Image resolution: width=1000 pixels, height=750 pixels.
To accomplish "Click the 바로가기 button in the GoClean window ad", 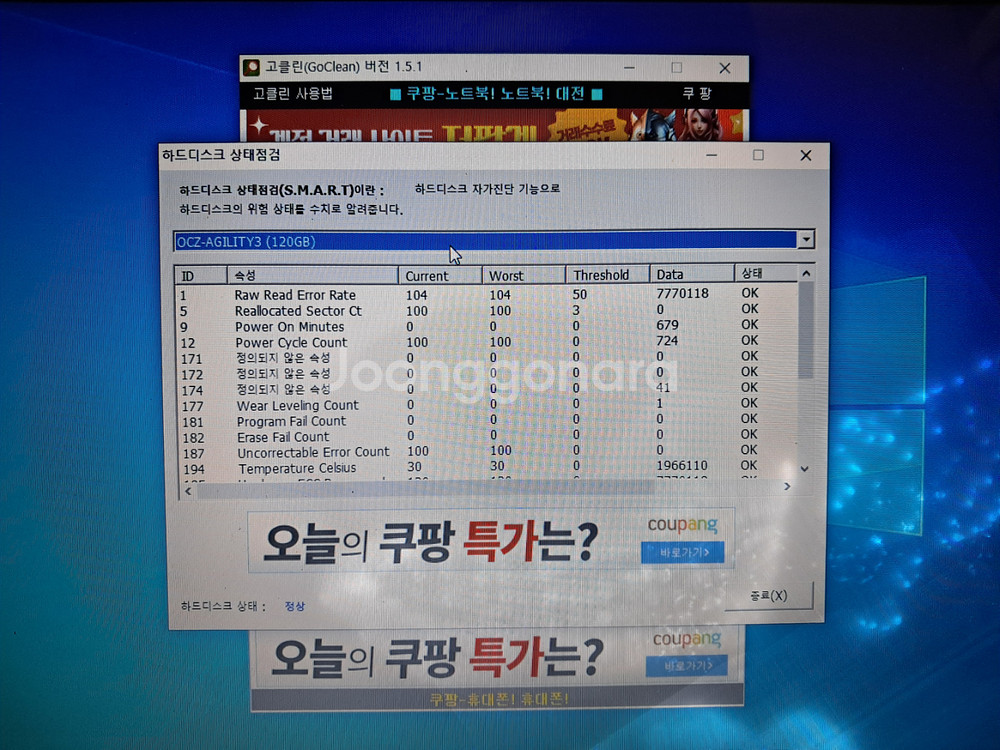I will 687,666.
